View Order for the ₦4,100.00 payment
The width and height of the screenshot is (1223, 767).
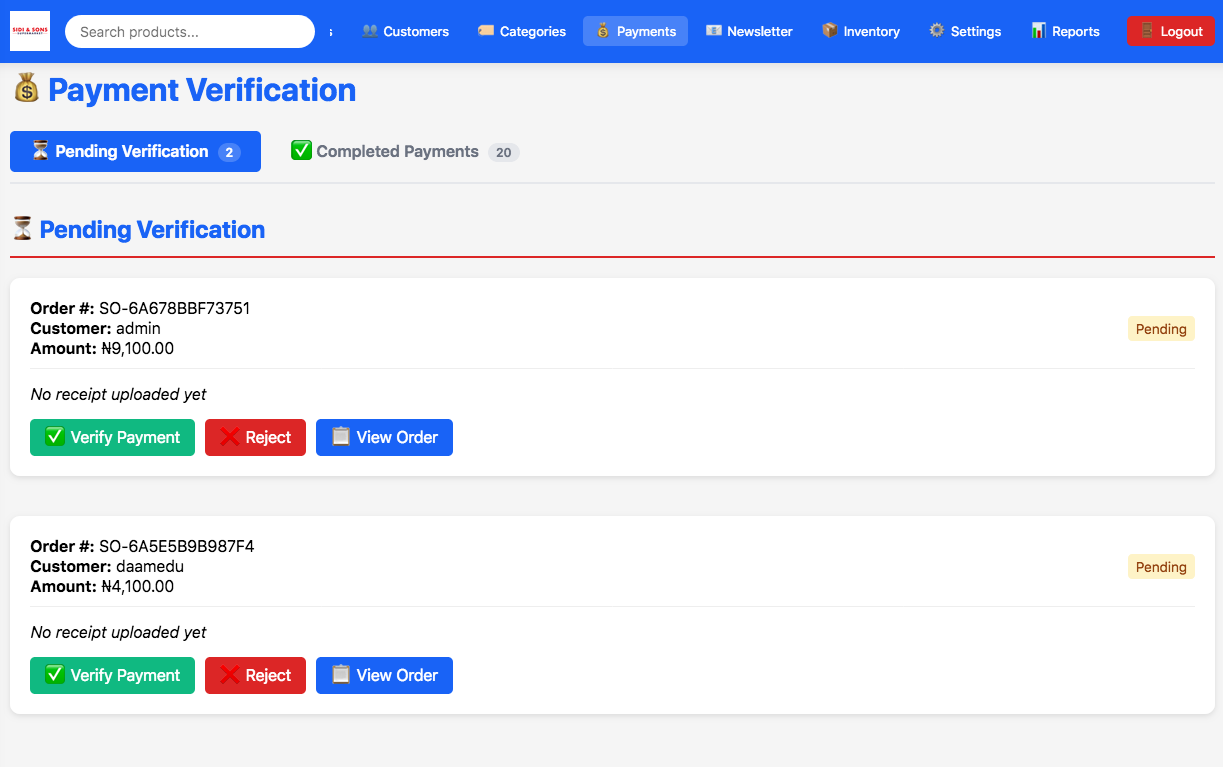(x=384, y=675)
